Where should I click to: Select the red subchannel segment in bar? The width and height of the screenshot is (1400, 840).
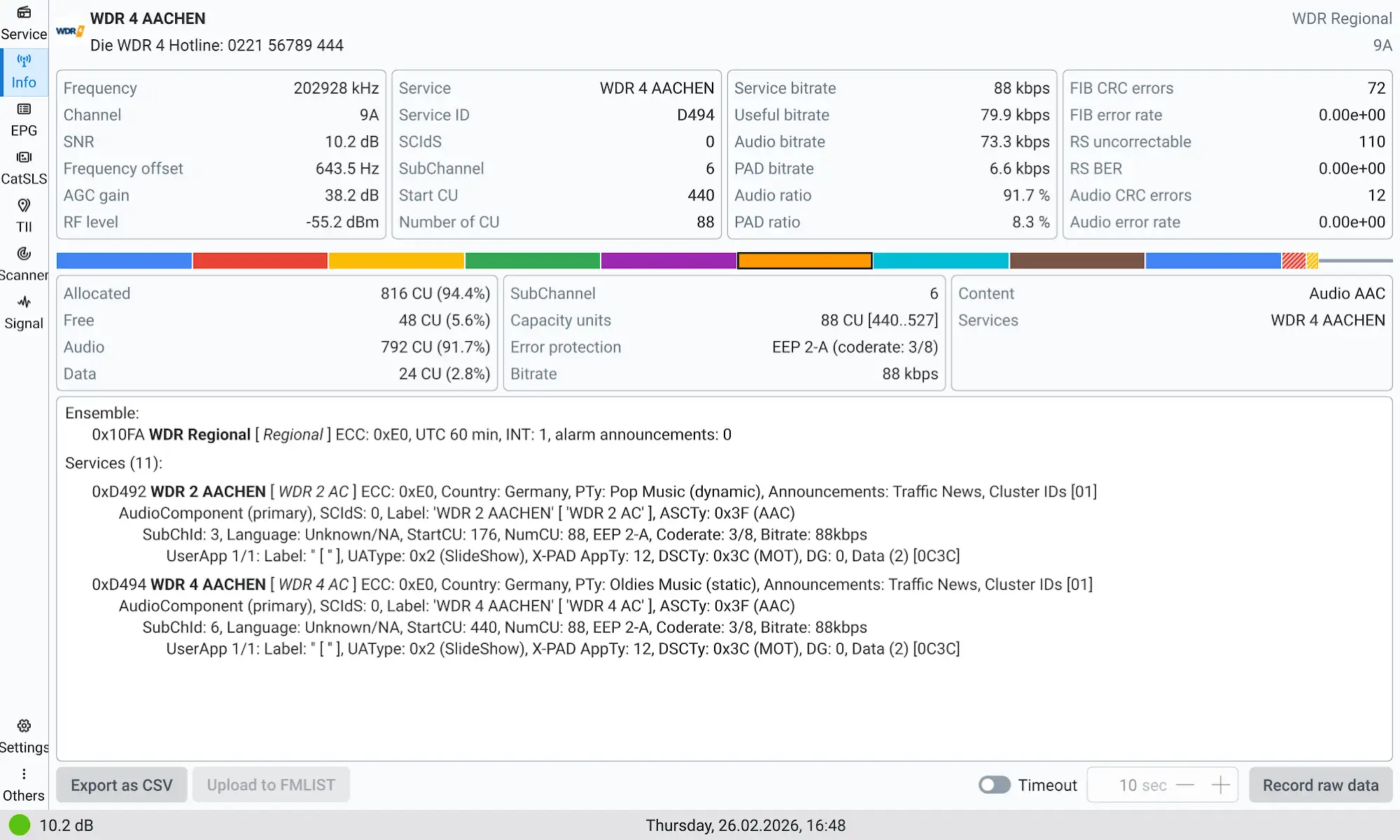click(260, 261)
